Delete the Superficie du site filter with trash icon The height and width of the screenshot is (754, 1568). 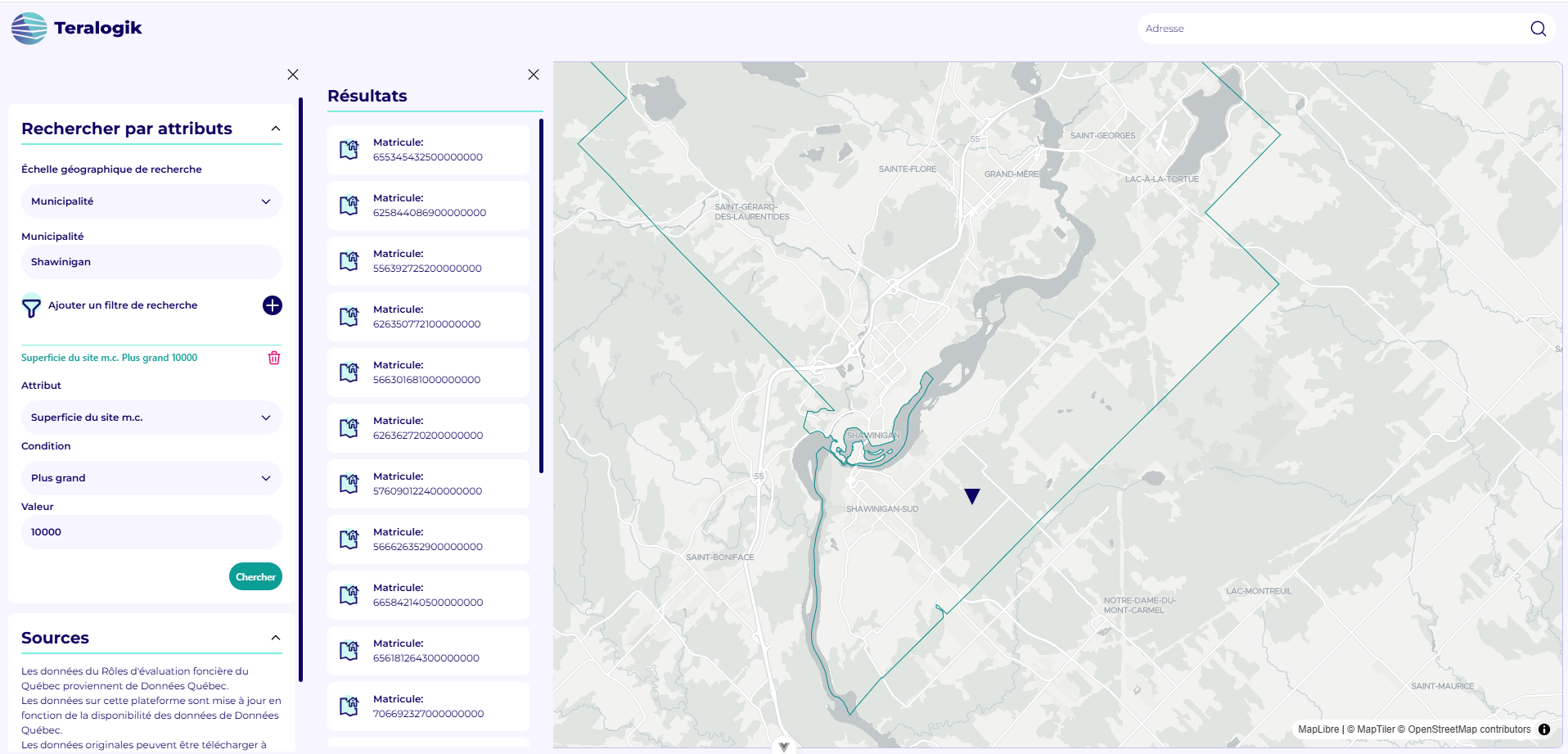[x=274, y=358]
